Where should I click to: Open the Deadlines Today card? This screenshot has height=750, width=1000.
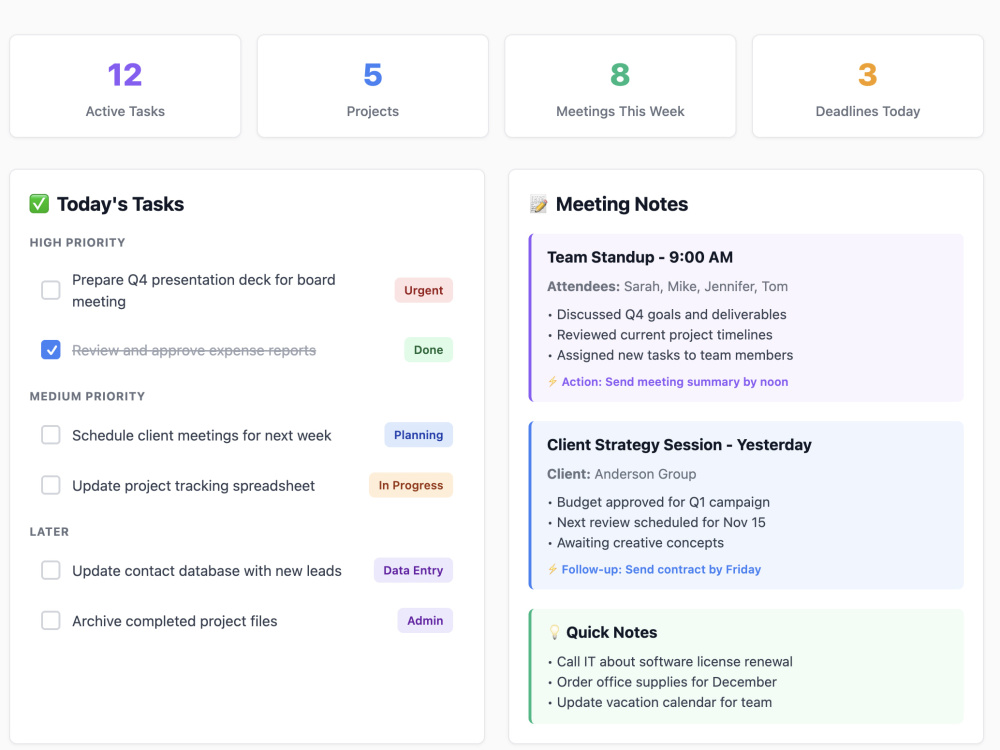[867, 86]
